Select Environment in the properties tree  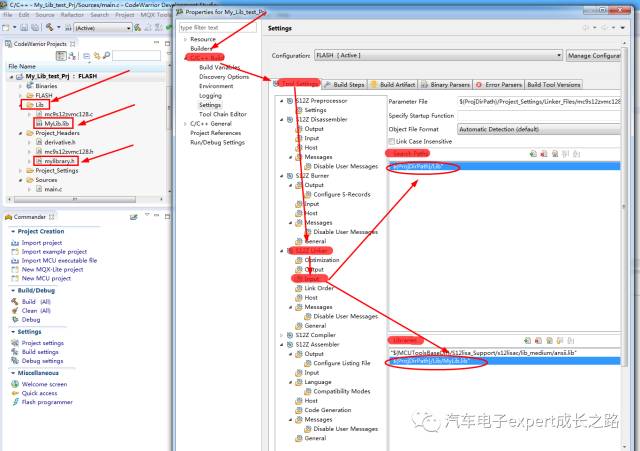click(x=216, y=86)
